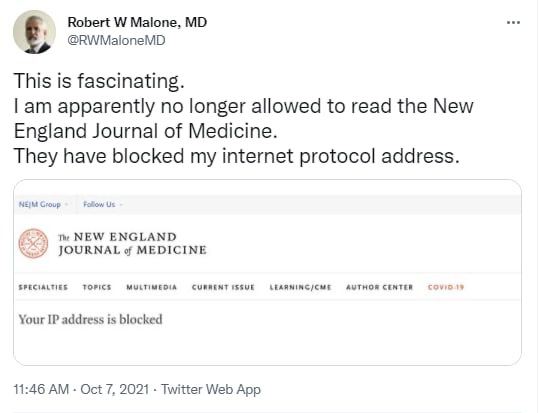Expand the Follow Us dropdown
Screen dimensions: 539x413
[x=103, y=204]
